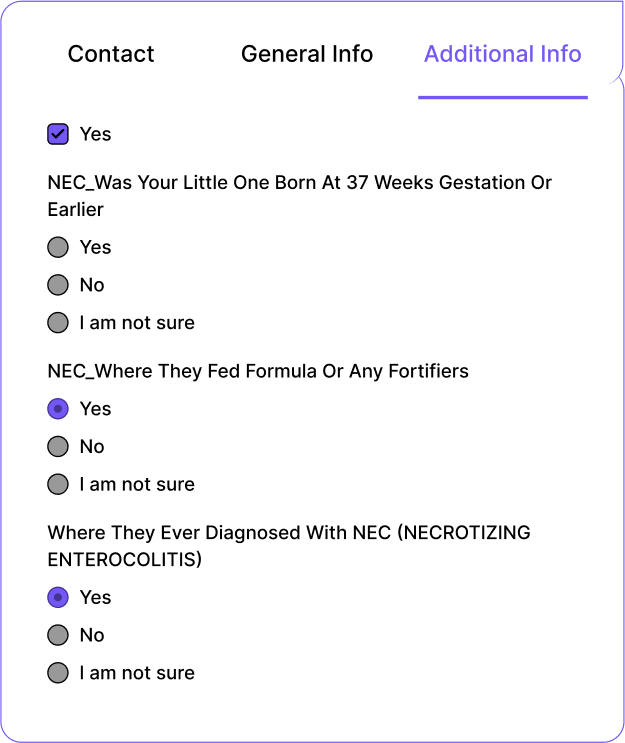Image resolution: width=625 pixels, height=743 pixels.
Task: Click the Fed Formula Or Fortifiers heading
Action: click(258, 371)
